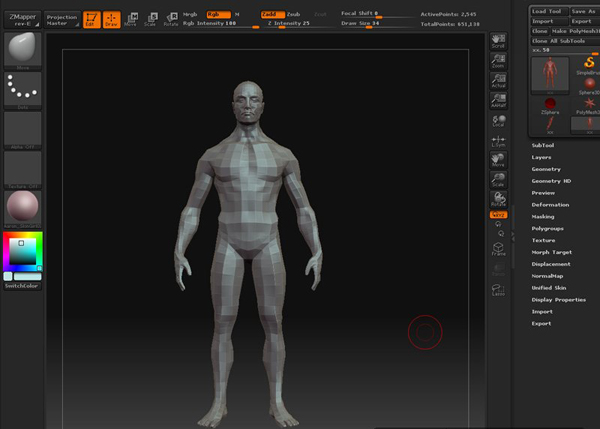Open the current brush thumbnail labeled Move
600x429 pixels.
coord(23,51)
